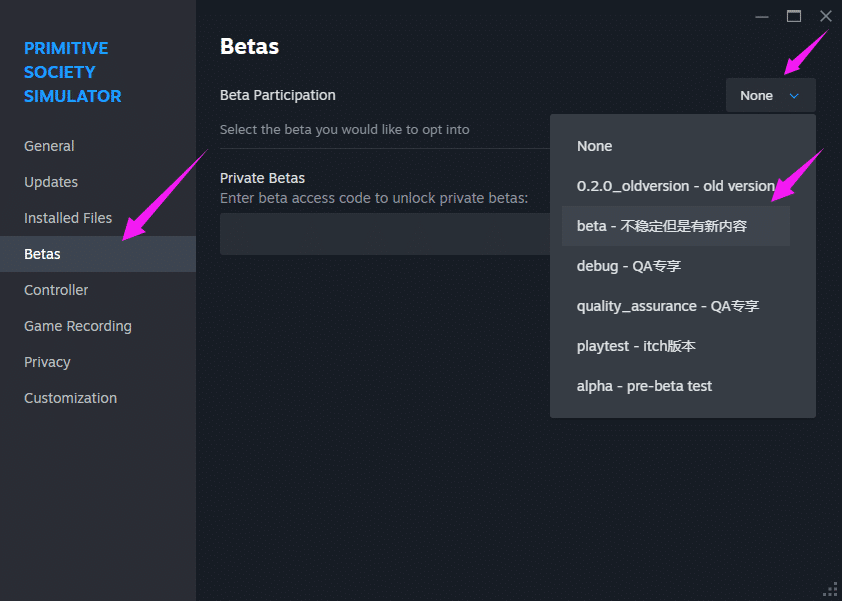Select the Betas tab in sidebar
This screenshot has height=601, width=842.
98,254
